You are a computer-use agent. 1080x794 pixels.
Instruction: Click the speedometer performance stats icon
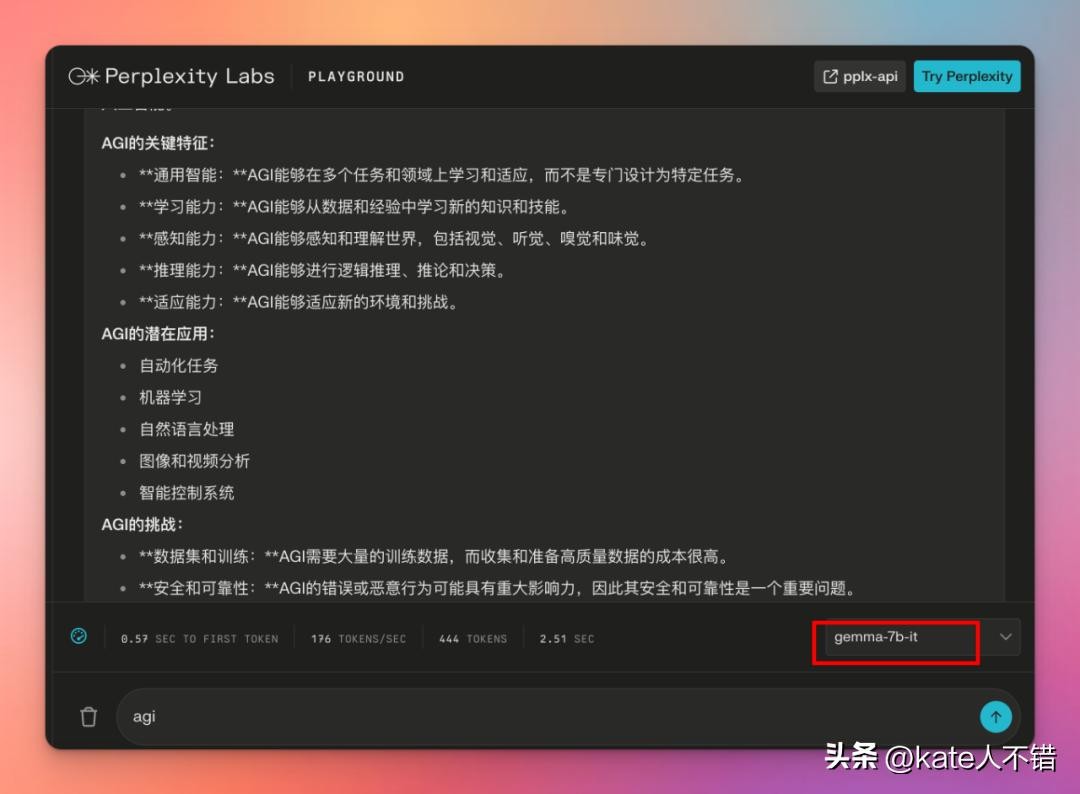coord(79,637)
